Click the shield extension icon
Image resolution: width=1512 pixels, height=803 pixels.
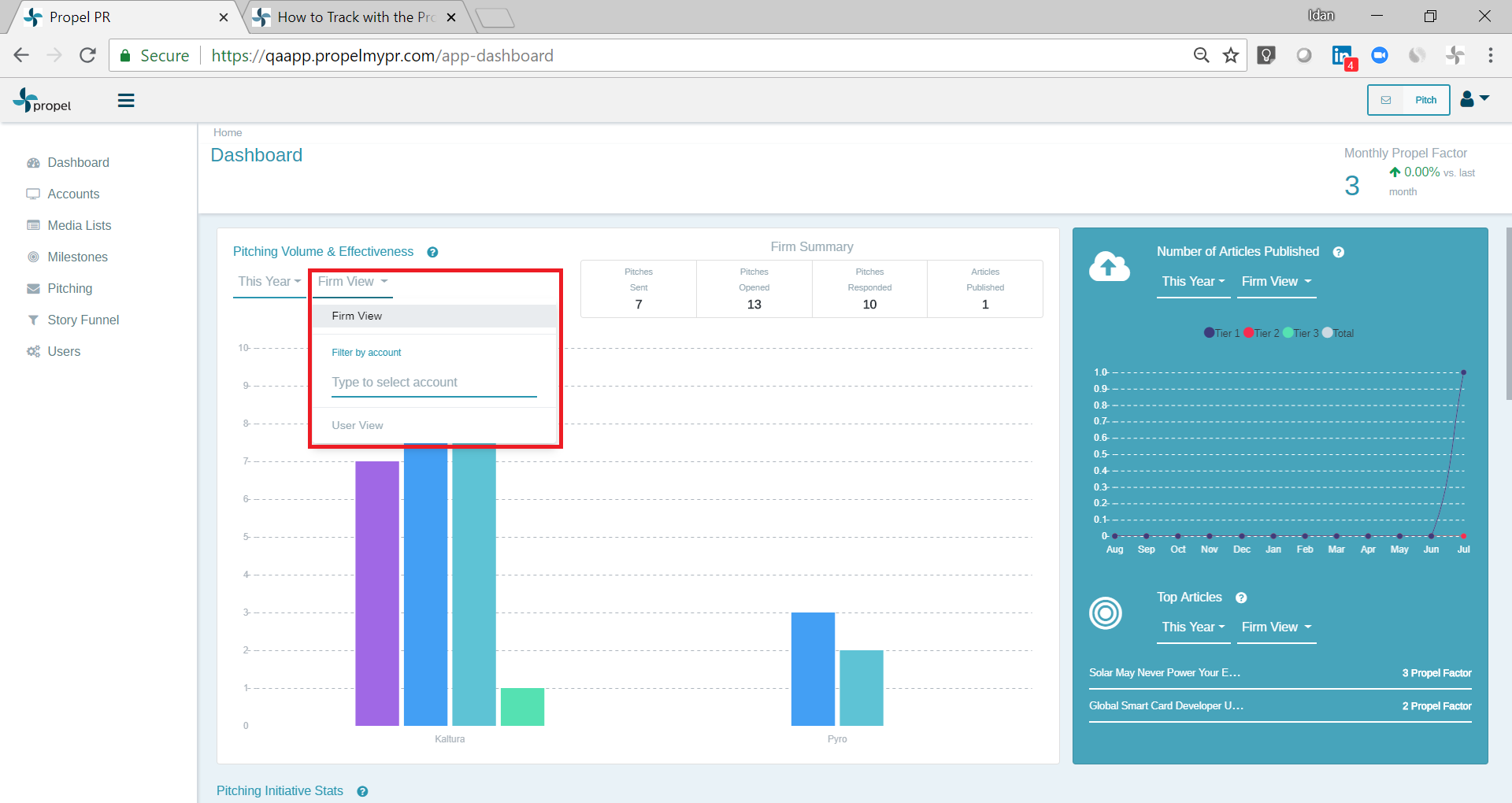tap(1266, 55)
